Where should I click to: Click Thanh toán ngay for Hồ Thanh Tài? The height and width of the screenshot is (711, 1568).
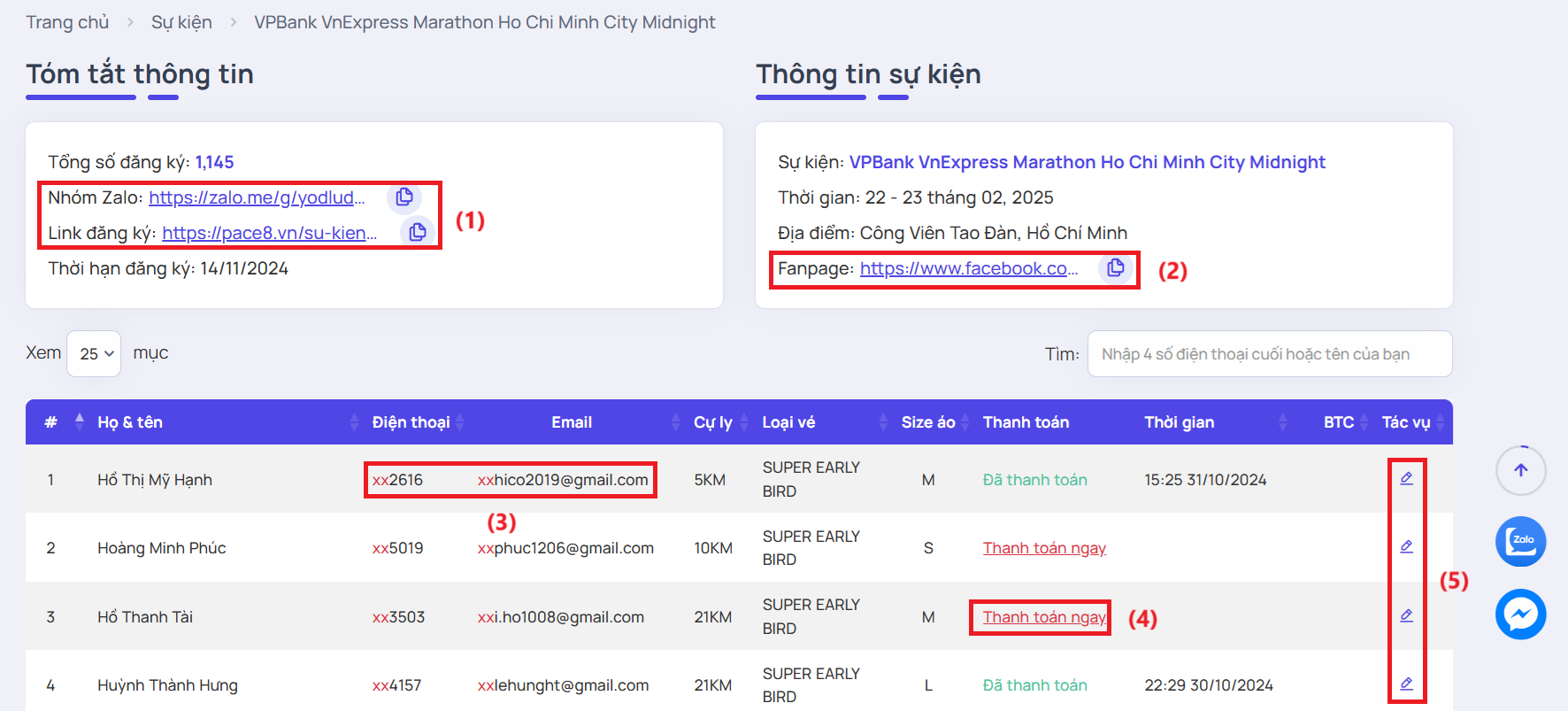(1044, 617)
